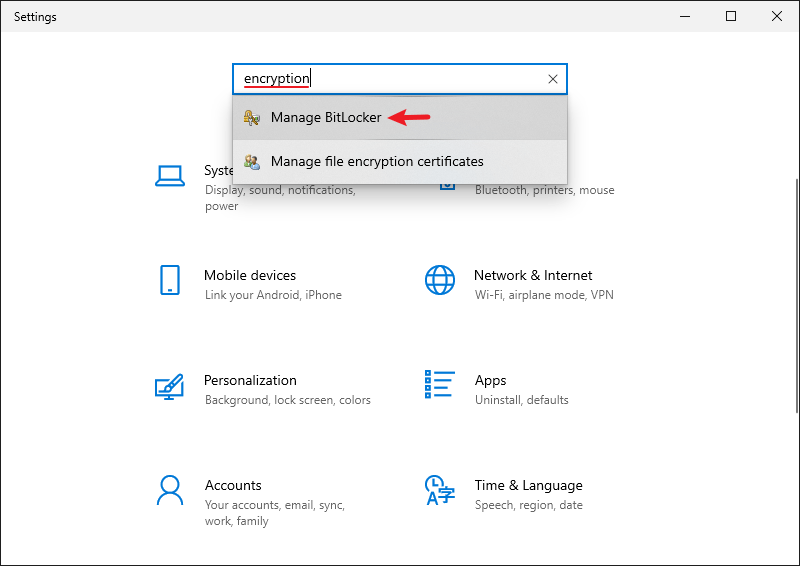Open the Manage BitLocker search result

399,118
